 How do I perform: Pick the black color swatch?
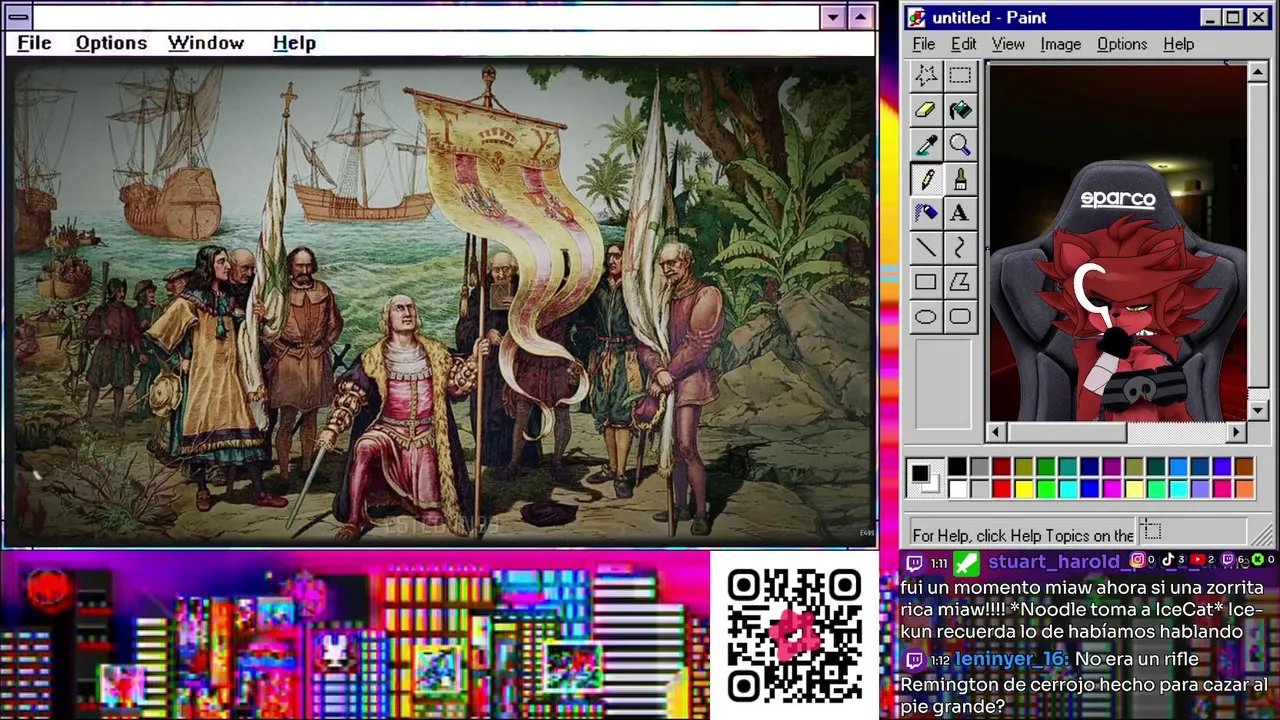coord(957,467)
